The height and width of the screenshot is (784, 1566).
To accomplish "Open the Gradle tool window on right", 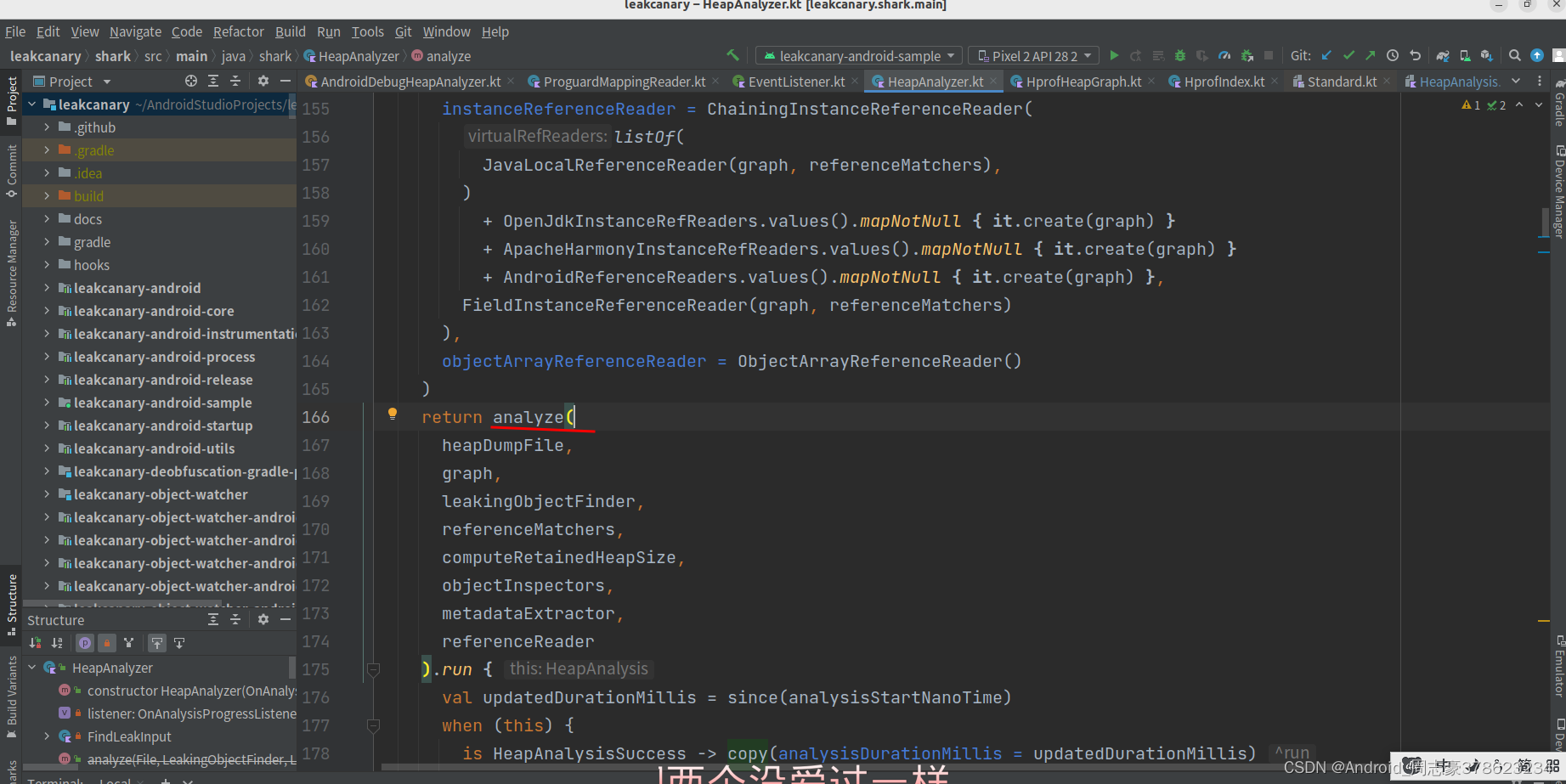I will (x=1559, y=103).
